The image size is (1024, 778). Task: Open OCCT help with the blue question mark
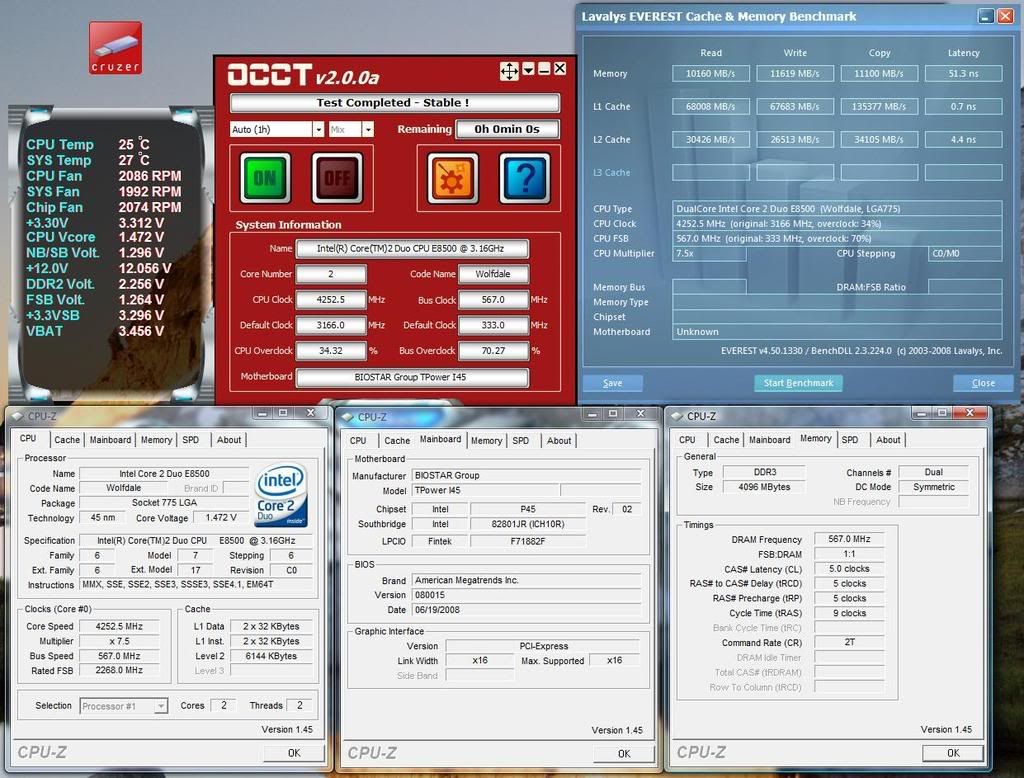(524, 178)
